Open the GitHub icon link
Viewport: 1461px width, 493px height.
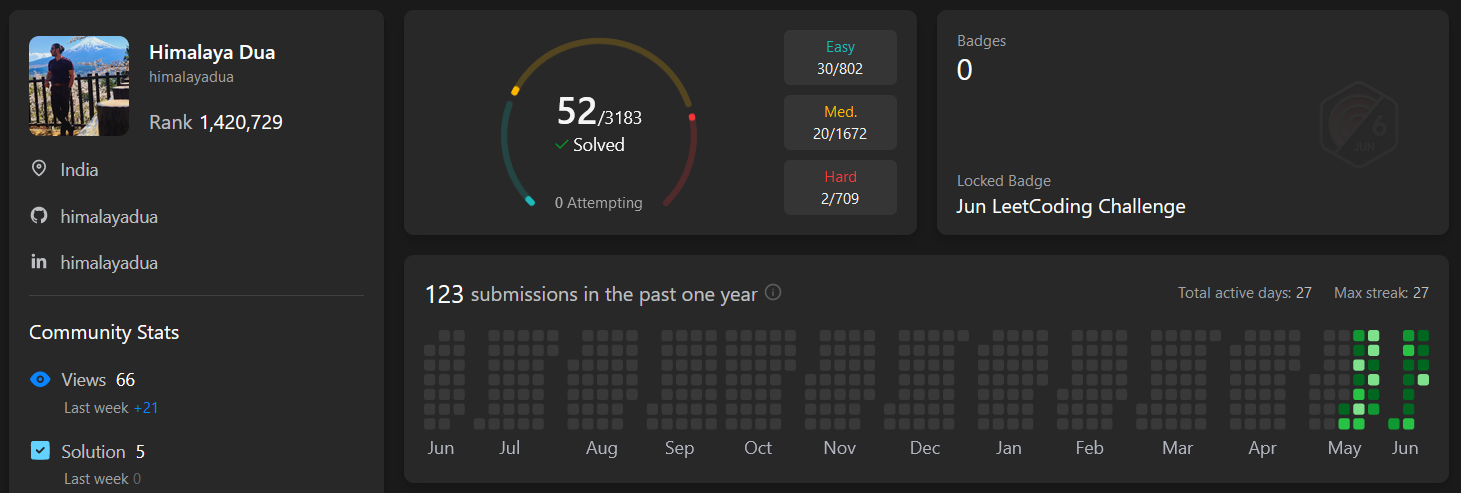click(x=39, y=216)
